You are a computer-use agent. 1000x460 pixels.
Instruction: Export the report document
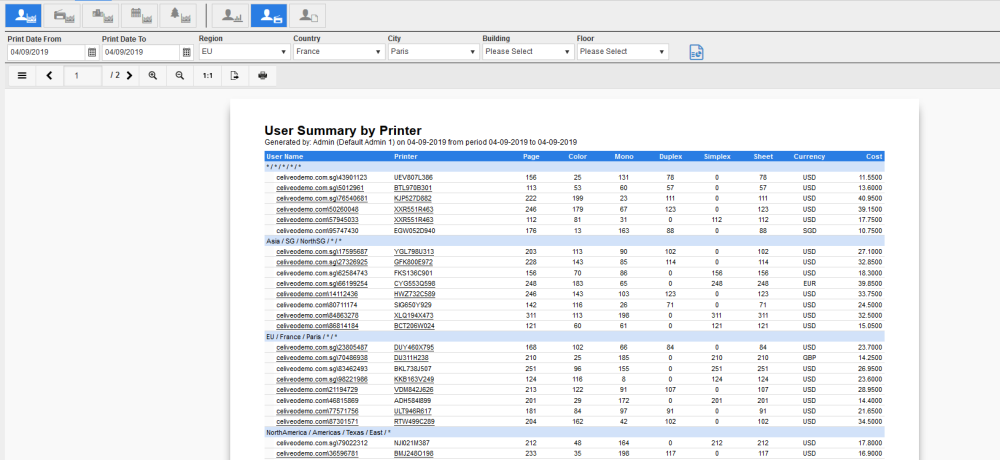234,76
